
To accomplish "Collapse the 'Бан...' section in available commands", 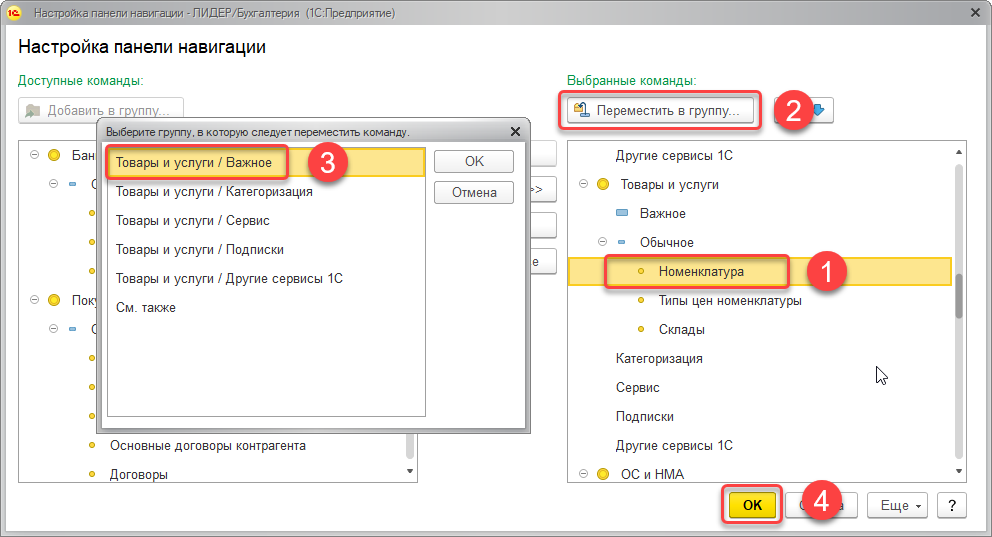I will tap(34, 155).
